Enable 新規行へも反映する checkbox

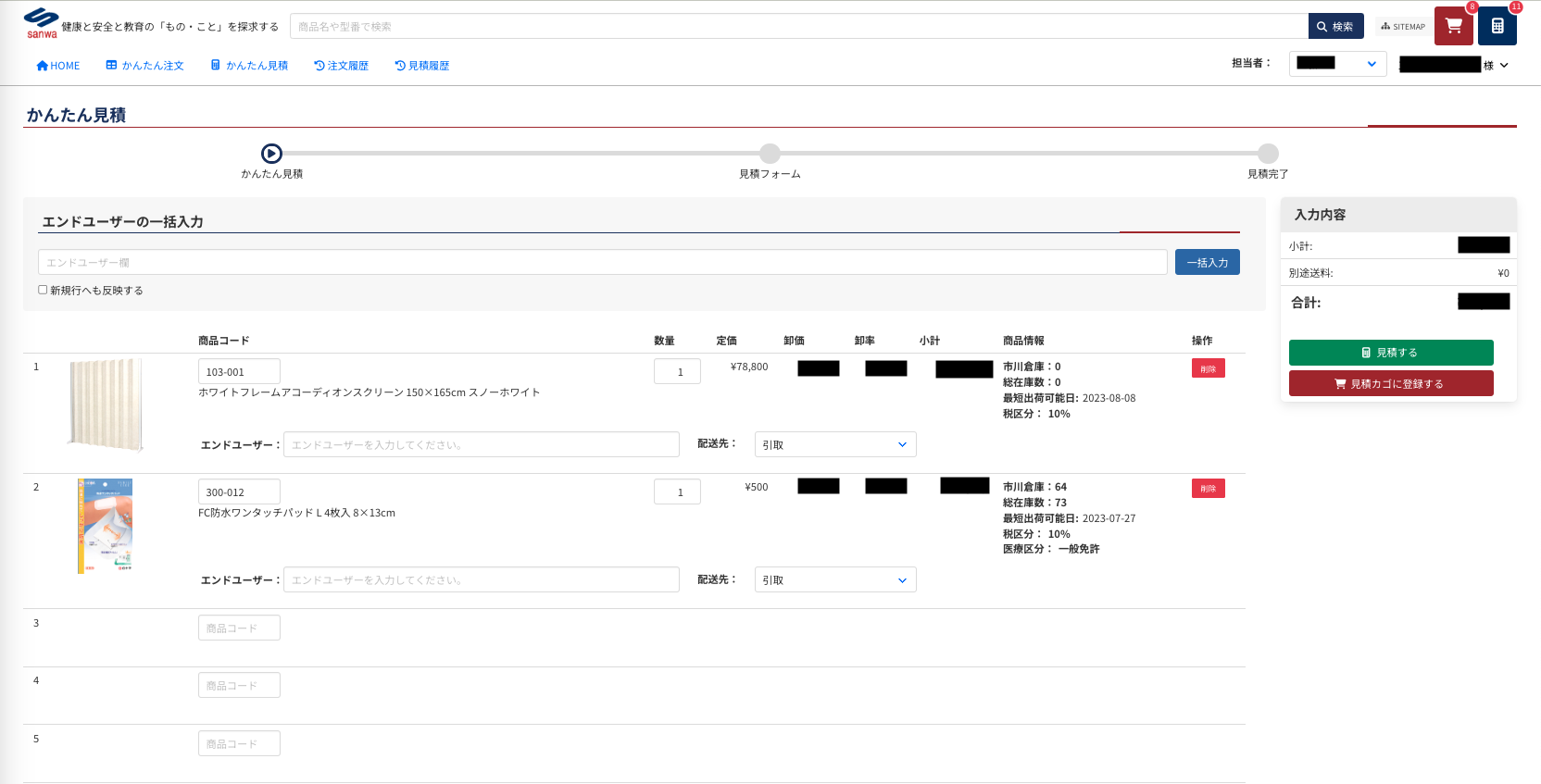click(x=43, y=290)
